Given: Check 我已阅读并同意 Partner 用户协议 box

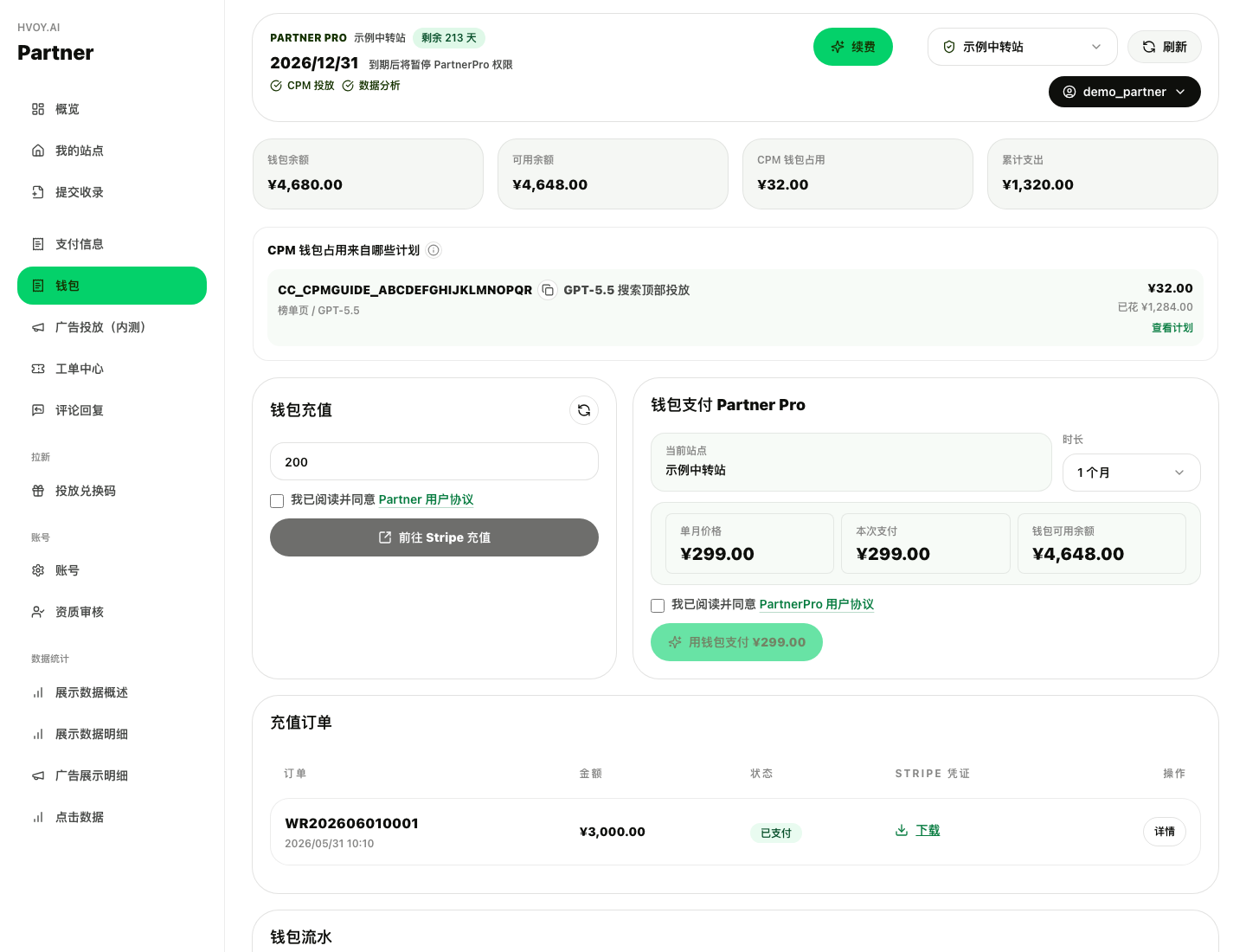Looking at the screenshot, I should click(277, 501).
